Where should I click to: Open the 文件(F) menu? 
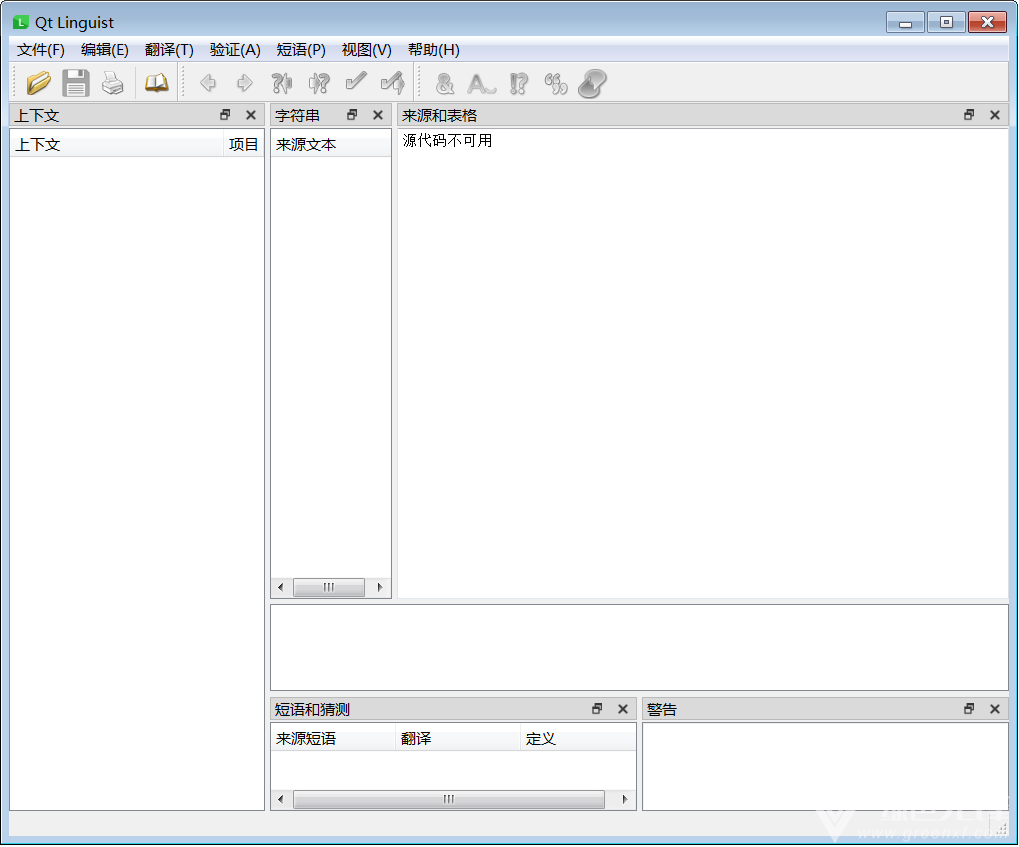click(x=40, y=50)
